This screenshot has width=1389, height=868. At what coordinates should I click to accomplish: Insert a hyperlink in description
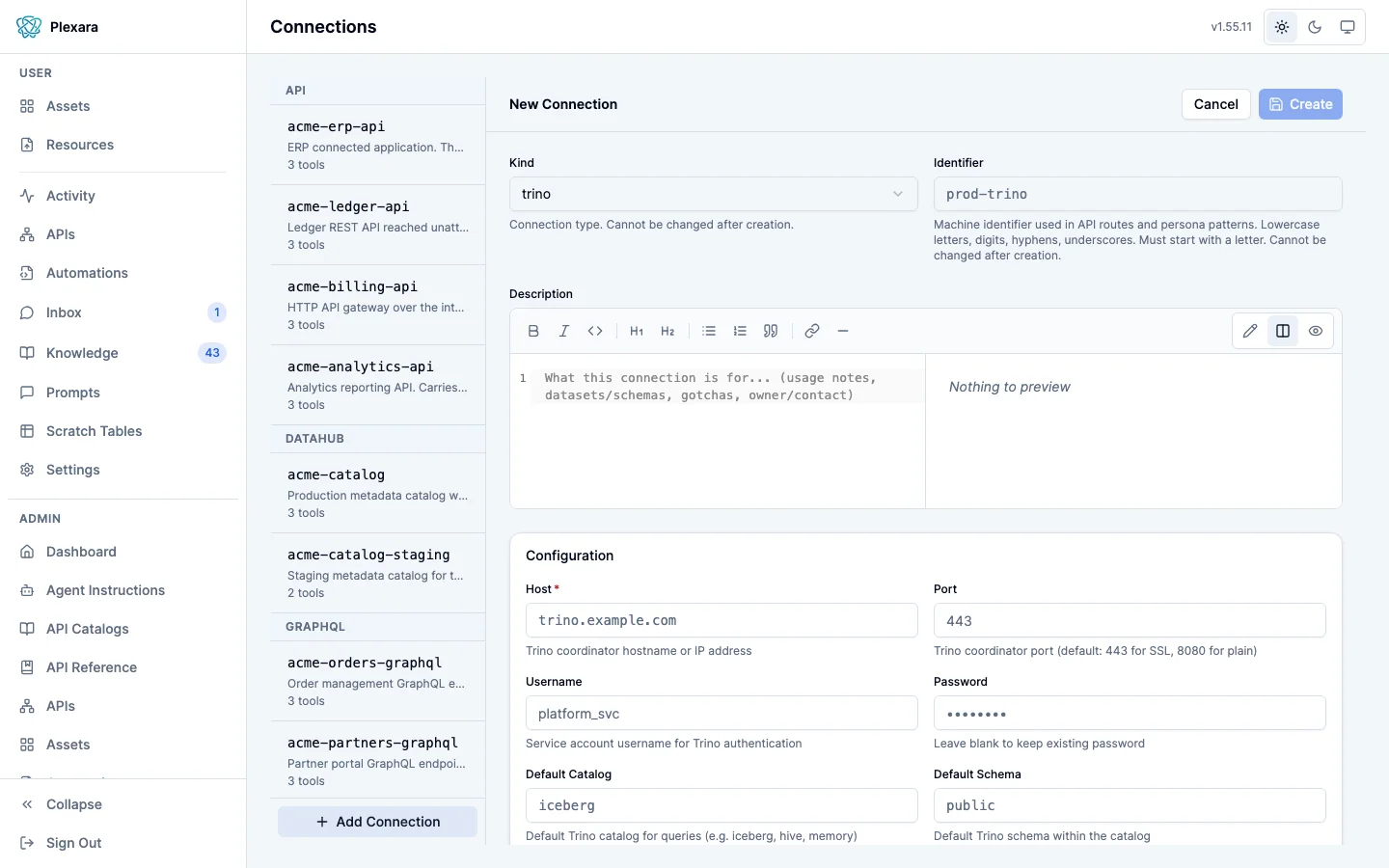[812, 331]
